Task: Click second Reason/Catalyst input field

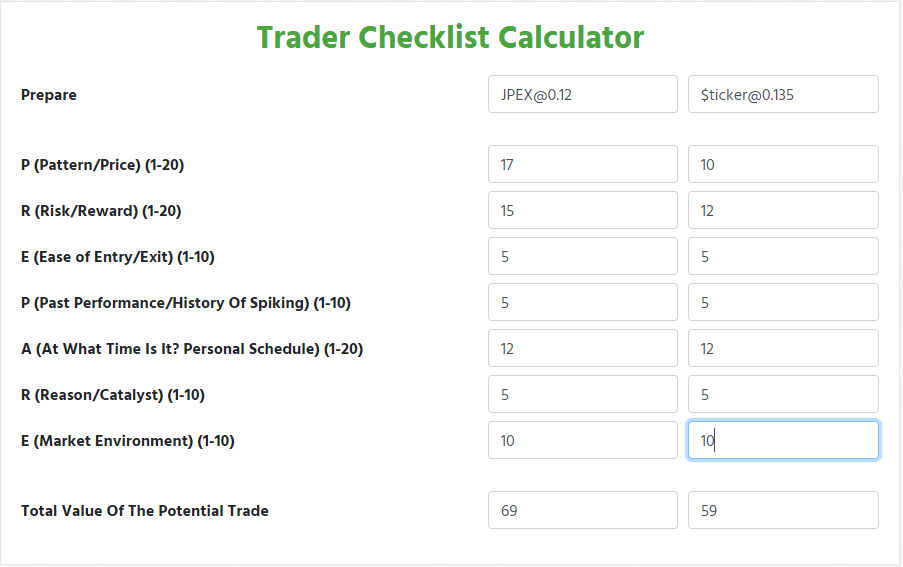Action: click(783, 394)
